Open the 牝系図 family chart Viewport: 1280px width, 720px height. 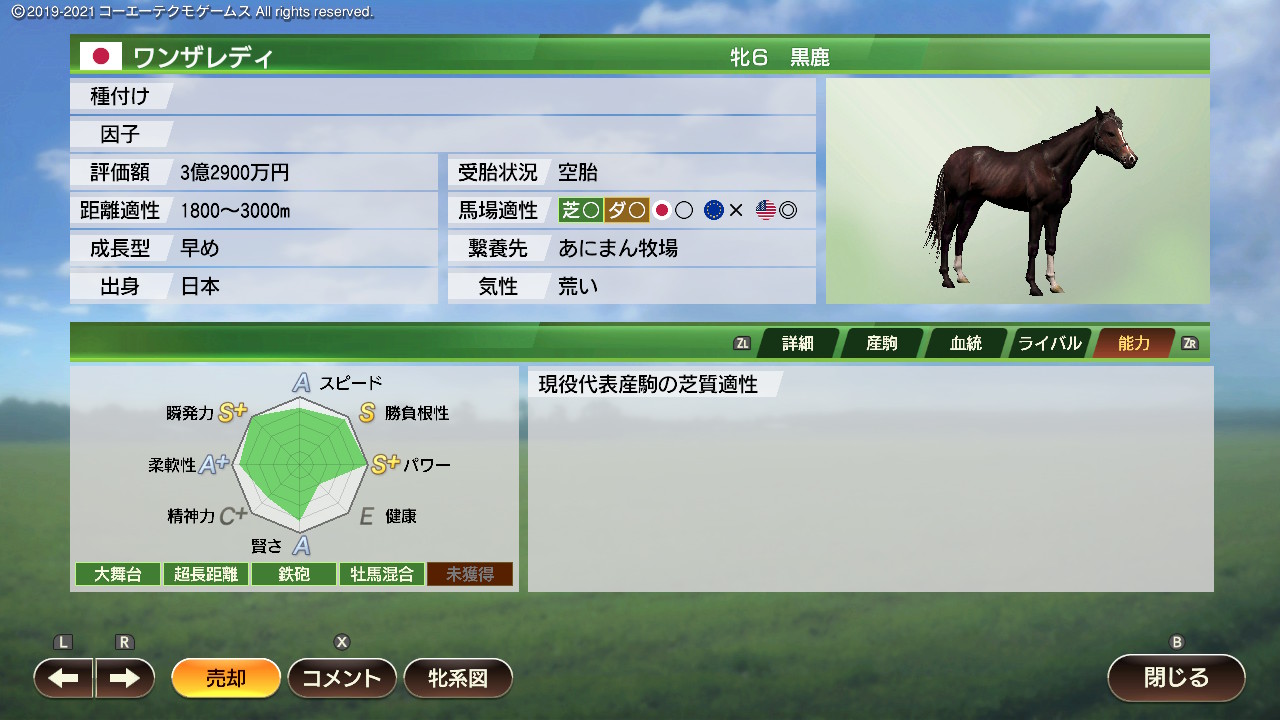[458, 678]
